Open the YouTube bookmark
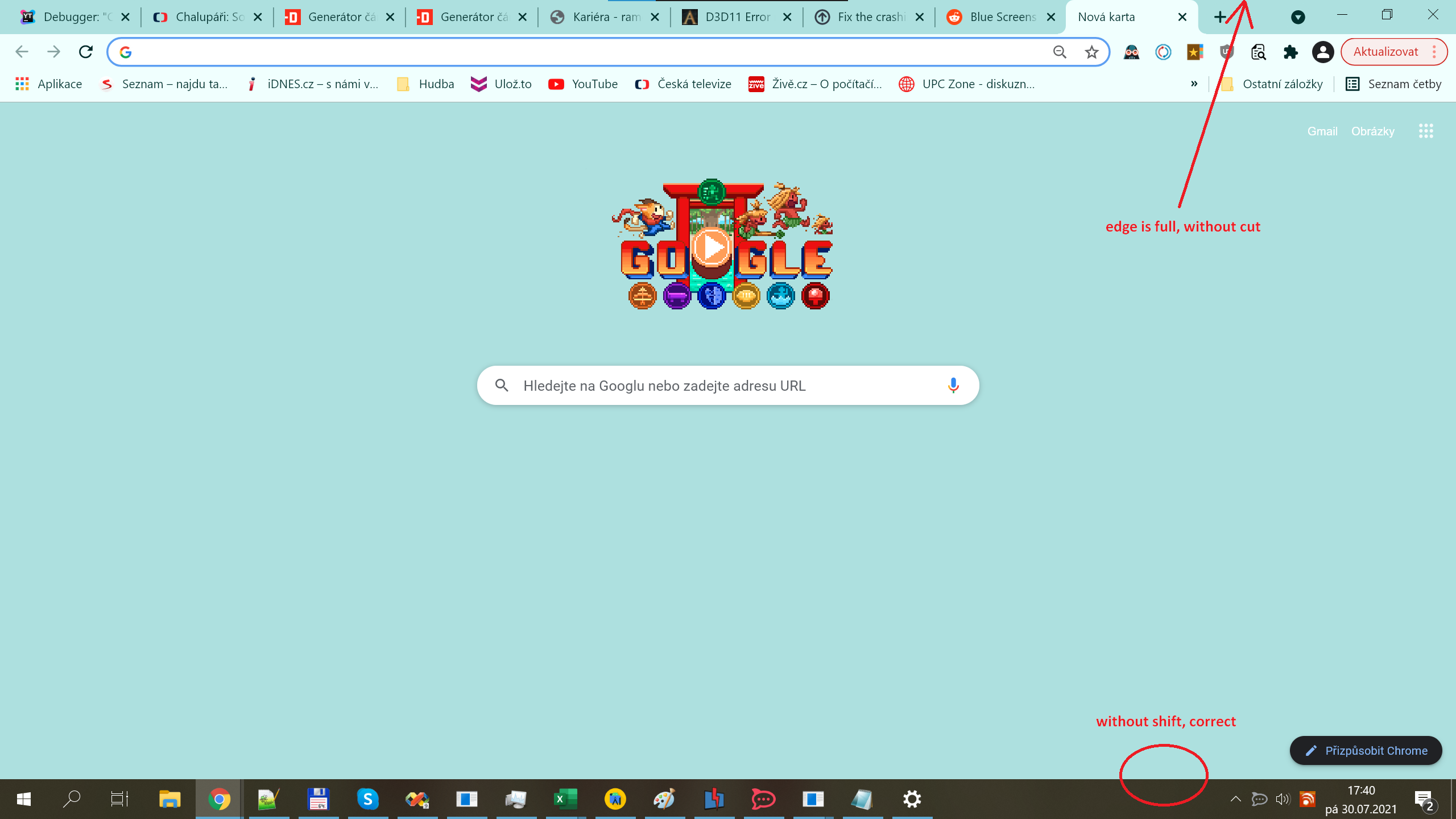1456x819 pixels. point(583,84)
